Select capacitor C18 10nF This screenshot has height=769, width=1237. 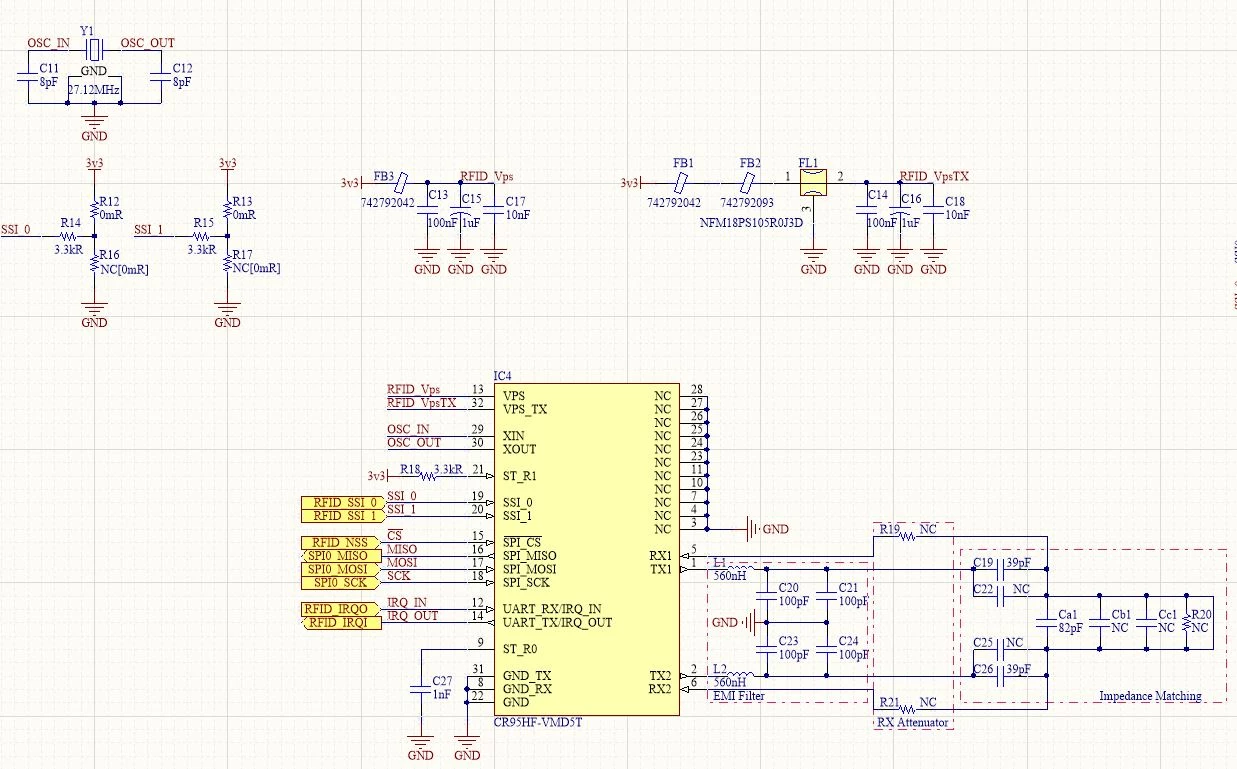coord(934,210)
